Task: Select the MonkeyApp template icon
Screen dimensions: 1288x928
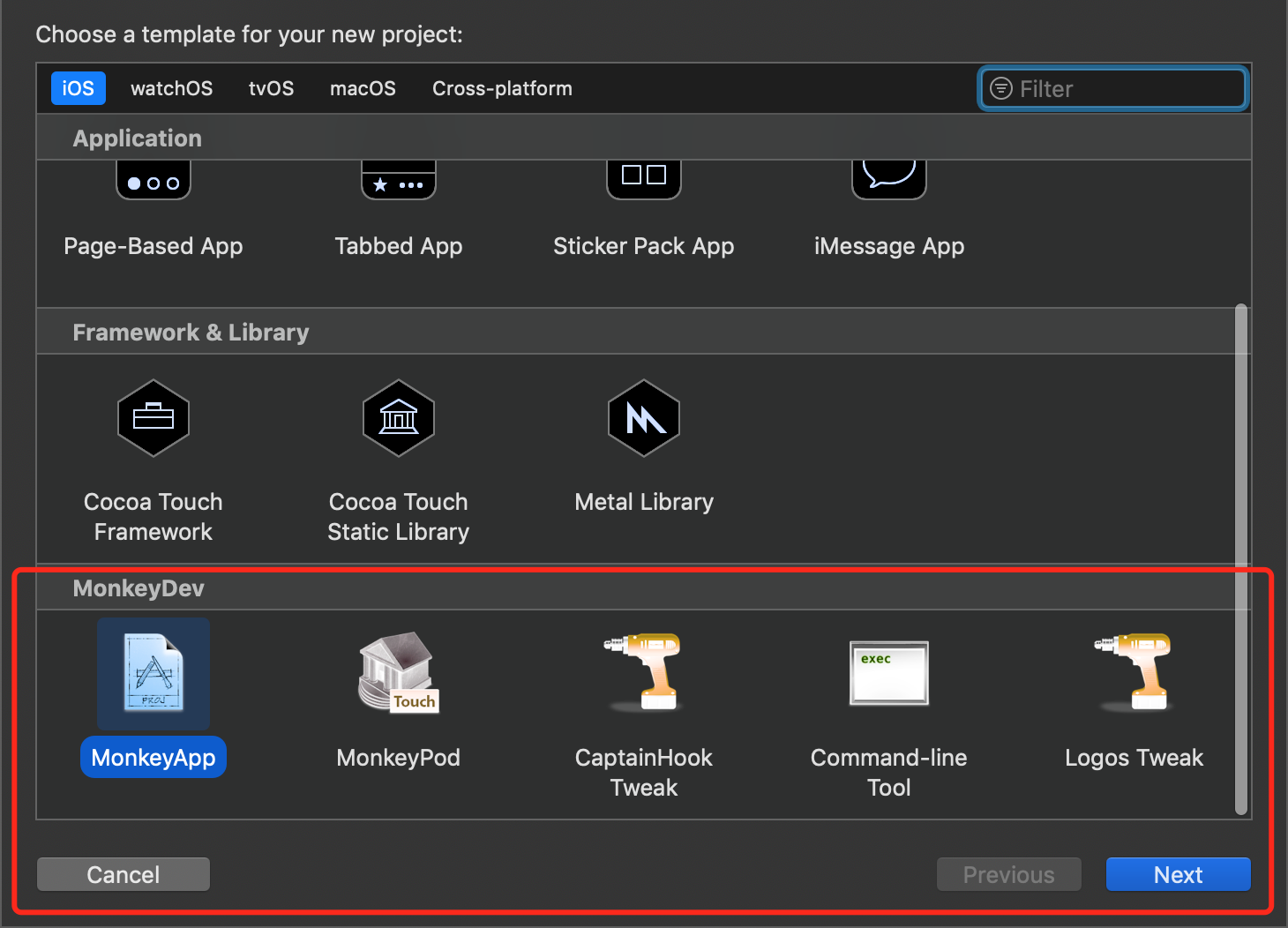Action: pos(154,673)
